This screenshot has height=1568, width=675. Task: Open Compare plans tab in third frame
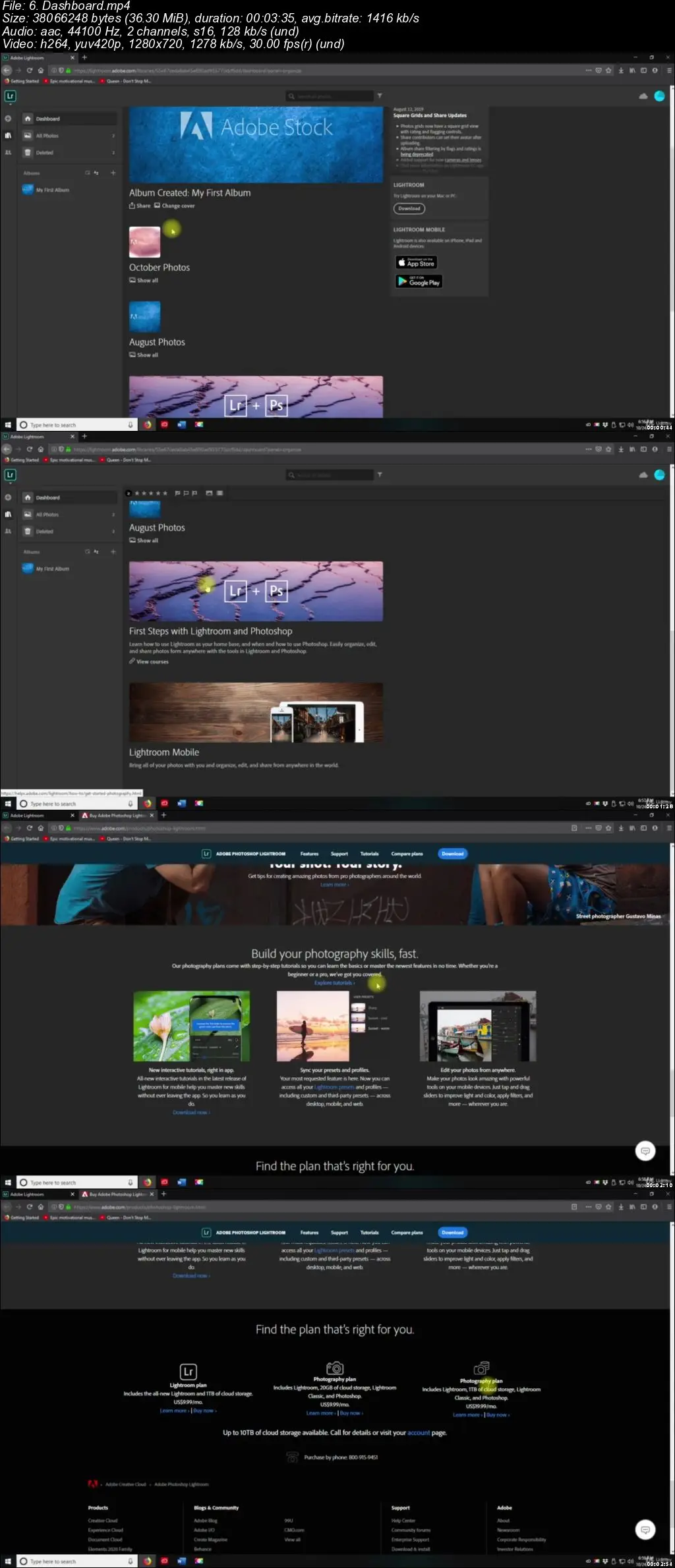pyautogui.click(x=407, y=853)
